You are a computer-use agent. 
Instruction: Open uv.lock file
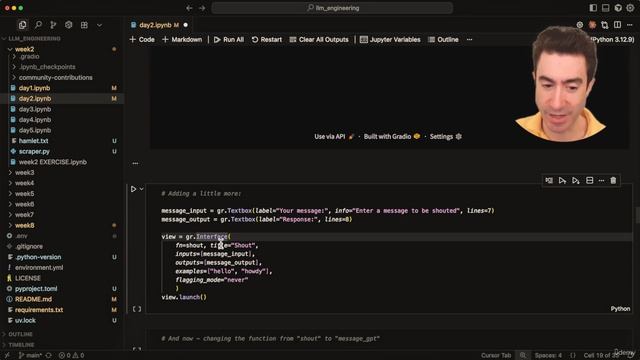[25, 320]
